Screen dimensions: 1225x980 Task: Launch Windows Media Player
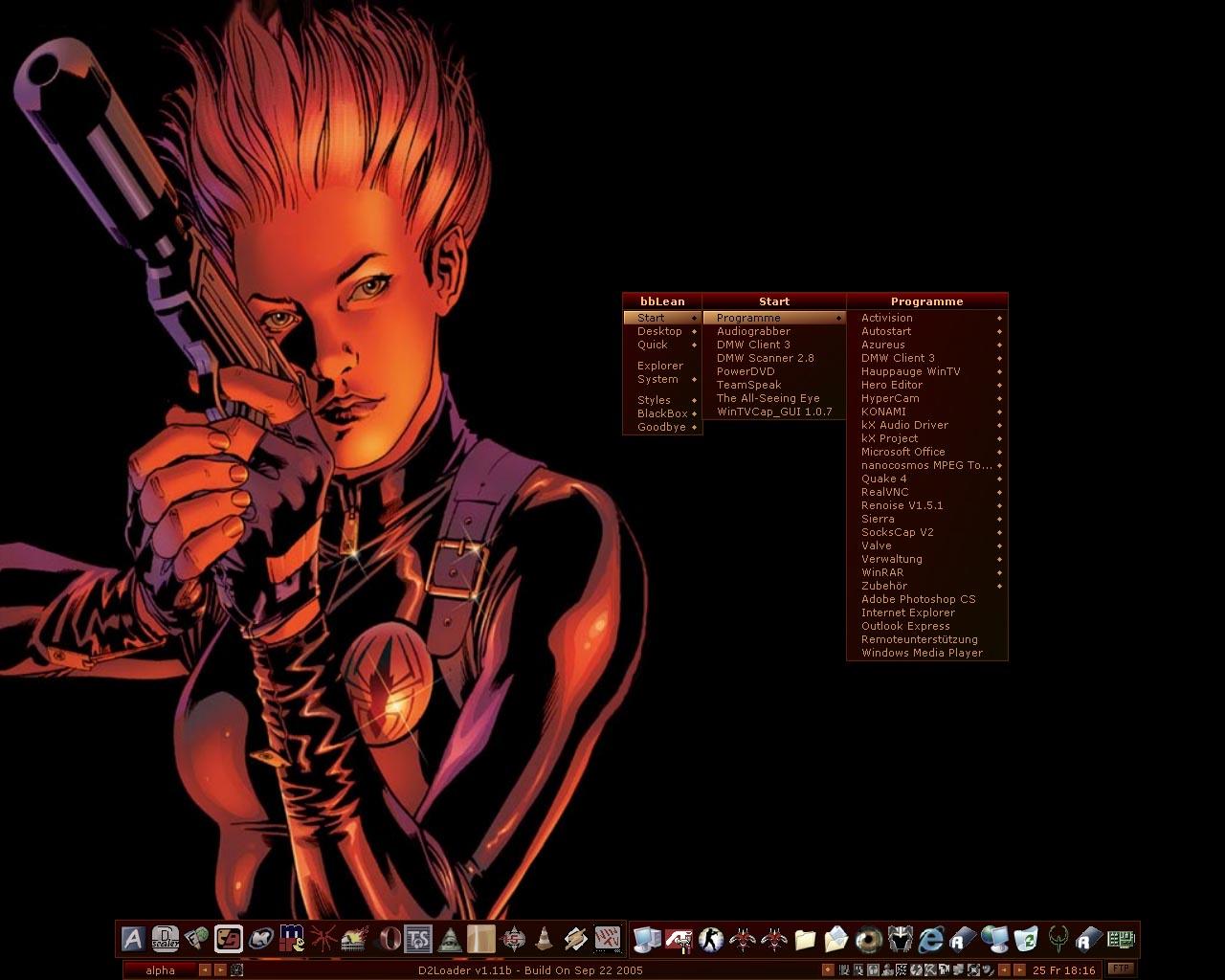927,653
